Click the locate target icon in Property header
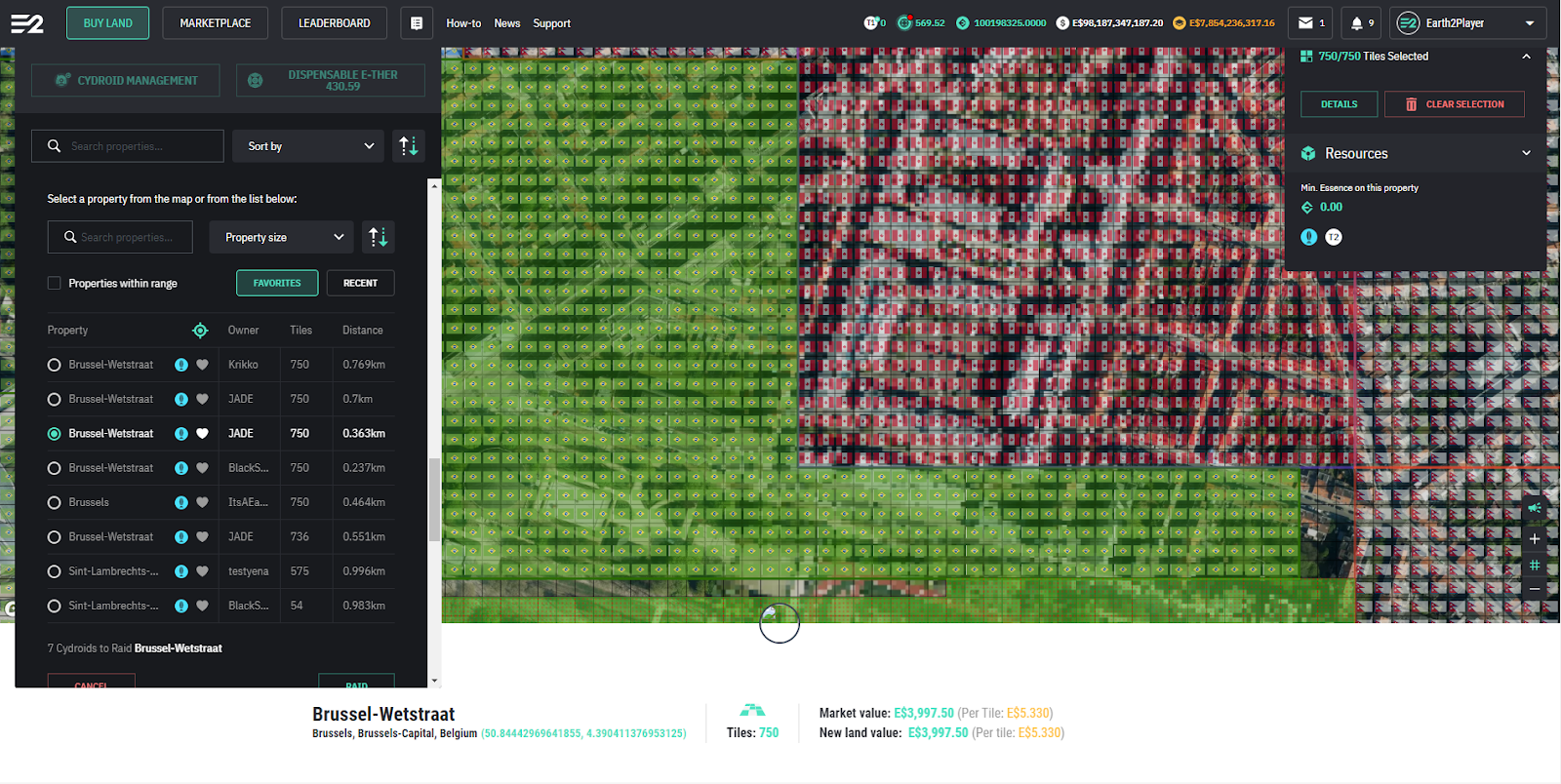The image size is (1561, 784). pos(200,331)
